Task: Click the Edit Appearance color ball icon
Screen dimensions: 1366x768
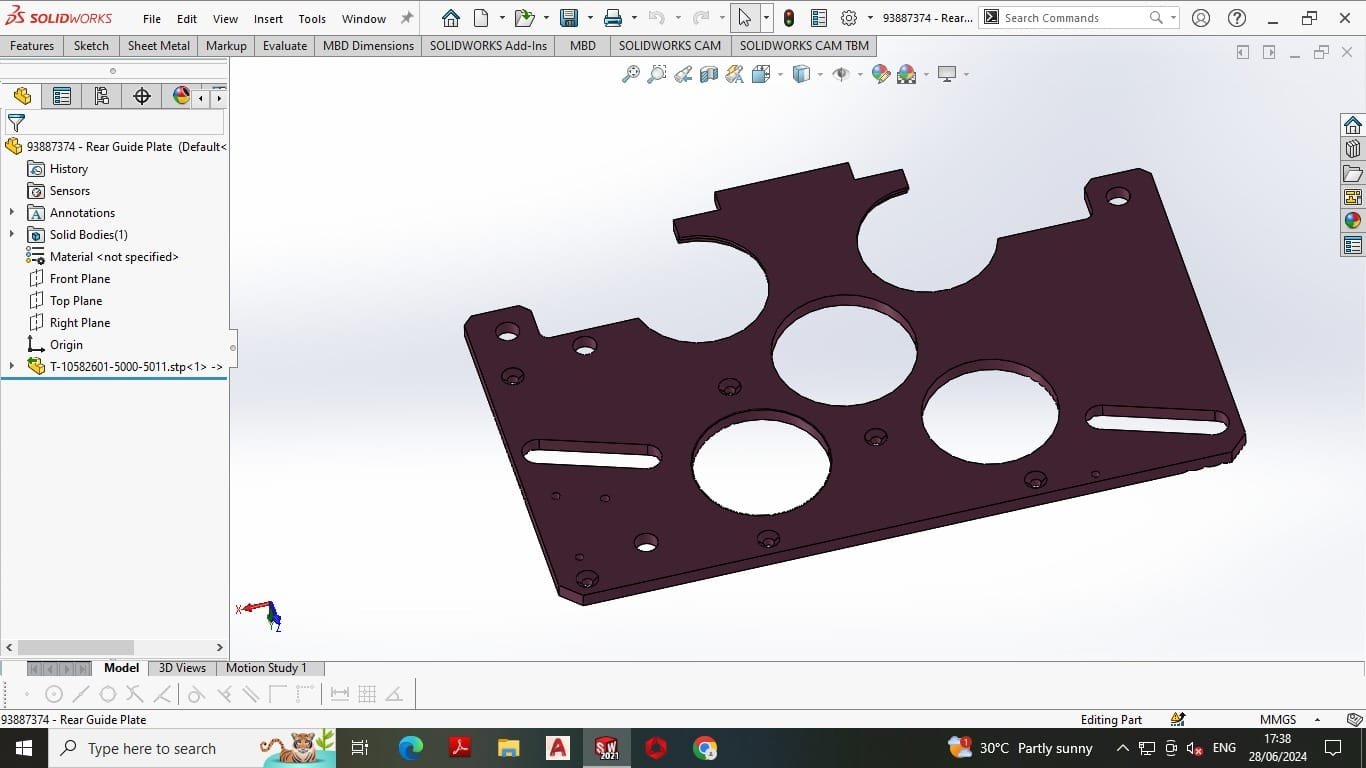Action: point(880,74)
